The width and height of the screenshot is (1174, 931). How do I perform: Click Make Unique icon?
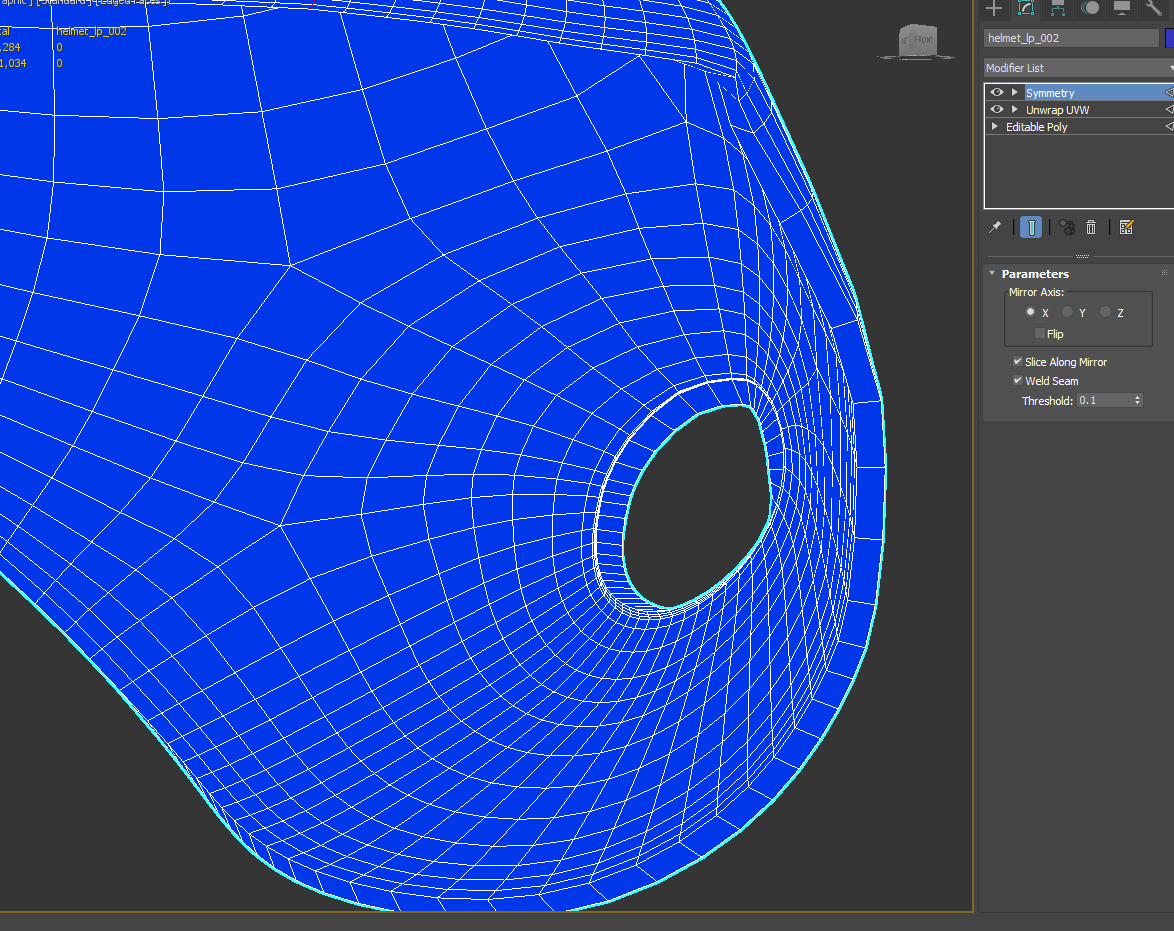(1067, 227)
